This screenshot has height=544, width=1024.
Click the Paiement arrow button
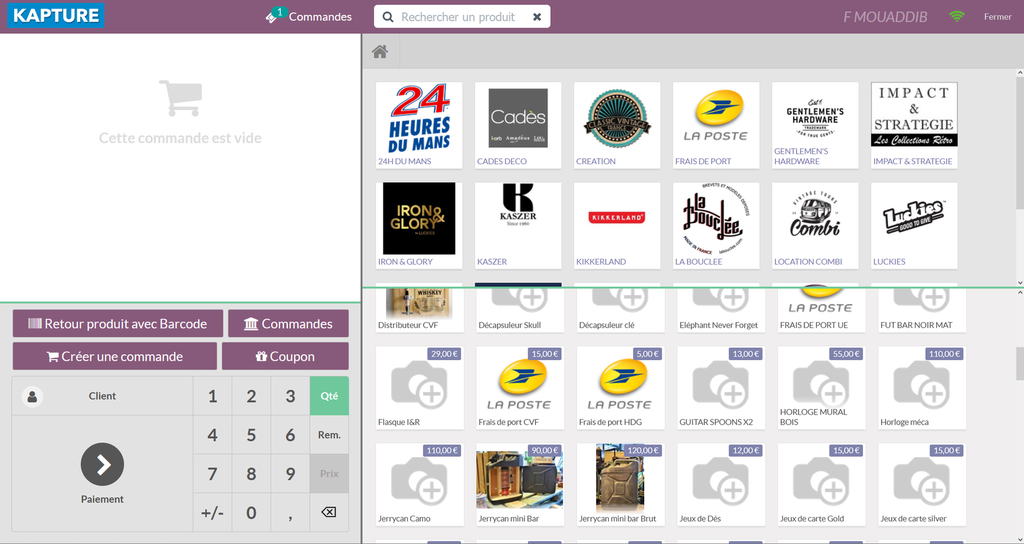[103, 464]
